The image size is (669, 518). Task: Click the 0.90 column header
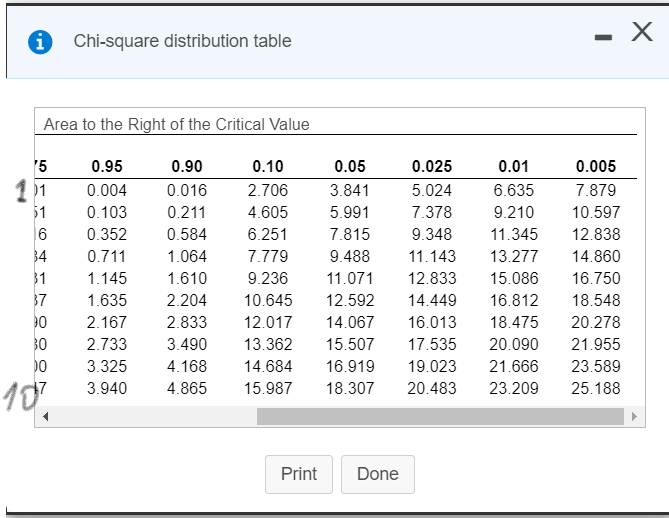pyautogui.click(x=187, y=166)
